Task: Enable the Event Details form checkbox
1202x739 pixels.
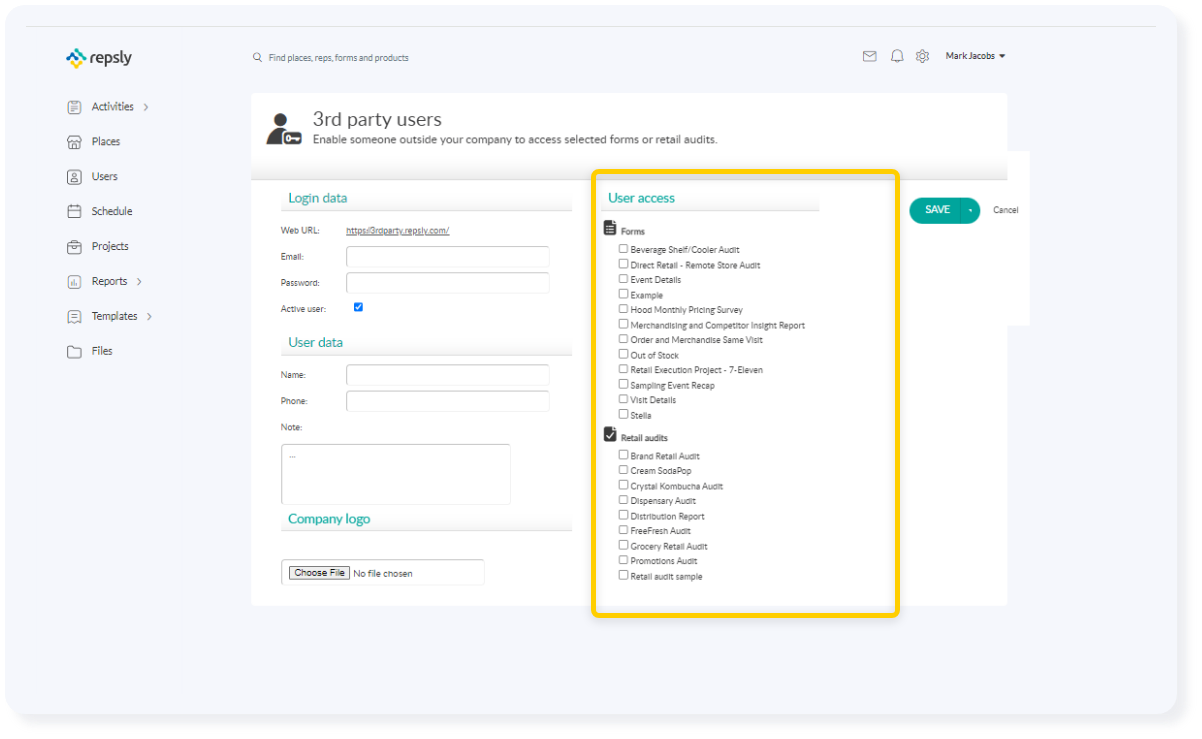Action: 624,279
